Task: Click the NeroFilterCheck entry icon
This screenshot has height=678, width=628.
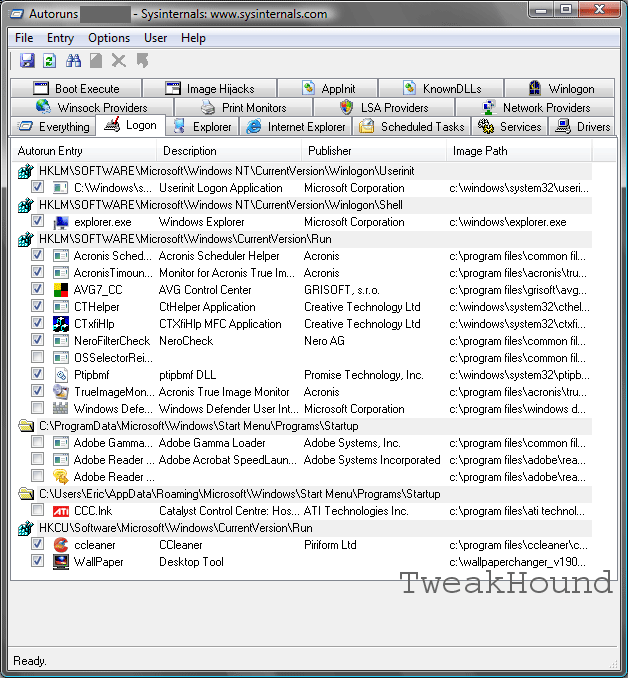Action: [61, 341]
